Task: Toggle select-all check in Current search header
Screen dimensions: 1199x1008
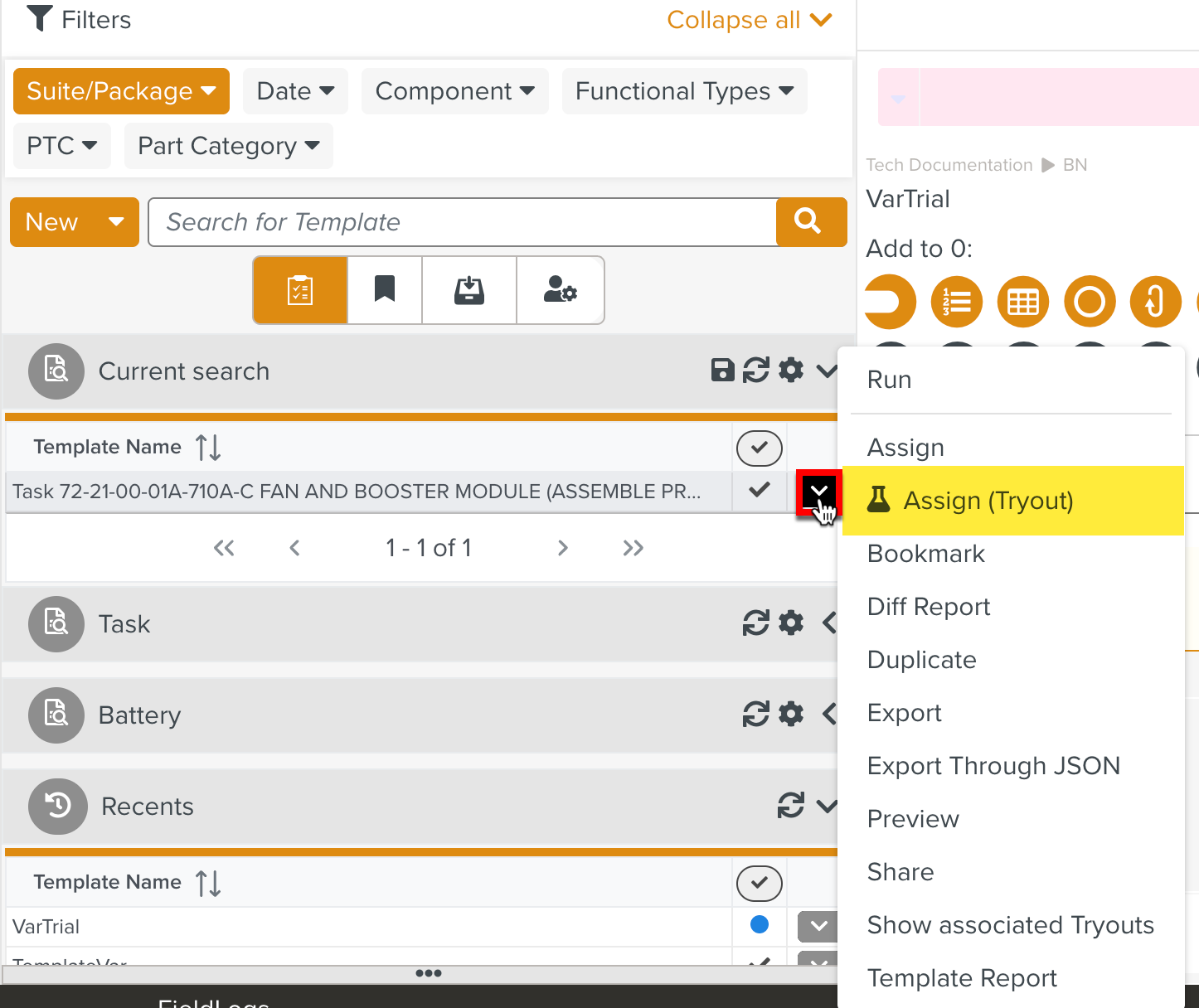Action: (x=759, y=448)
